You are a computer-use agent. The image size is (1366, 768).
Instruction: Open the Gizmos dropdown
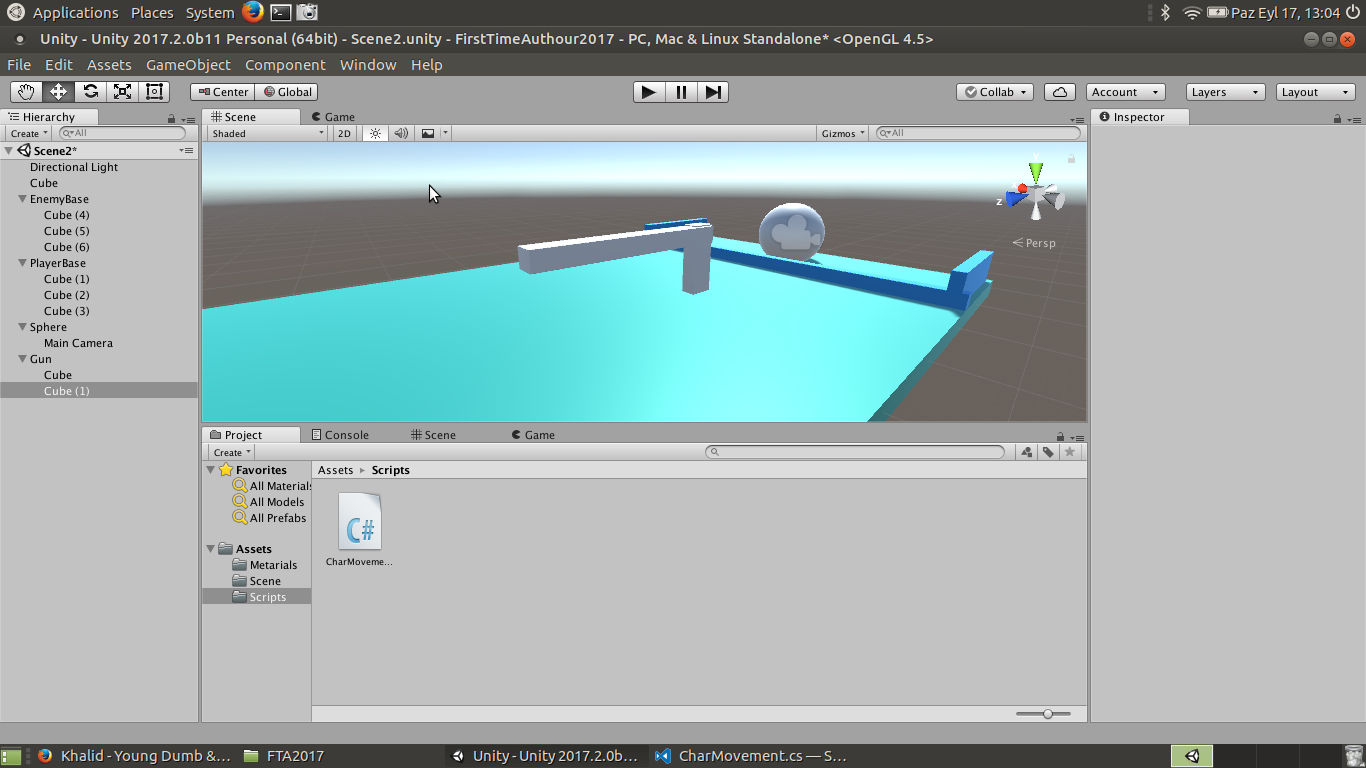[842, 133]
